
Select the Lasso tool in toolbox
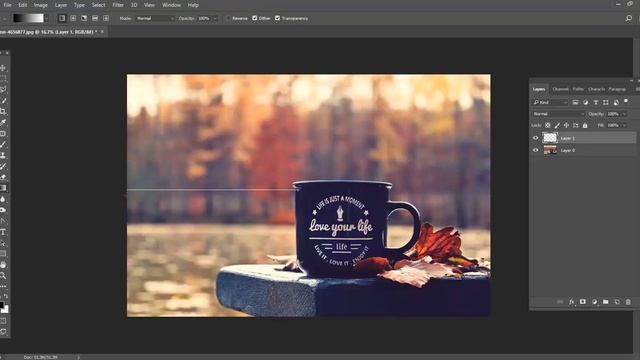tap(3, 89)
